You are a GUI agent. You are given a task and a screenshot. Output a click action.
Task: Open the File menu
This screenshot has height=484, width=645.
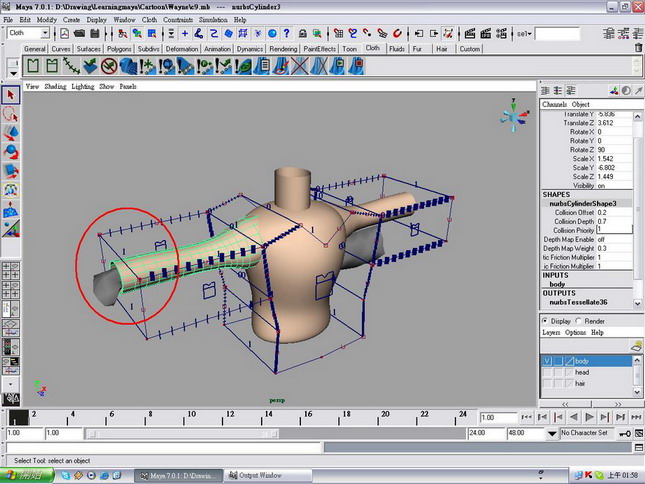pos(8,20)
